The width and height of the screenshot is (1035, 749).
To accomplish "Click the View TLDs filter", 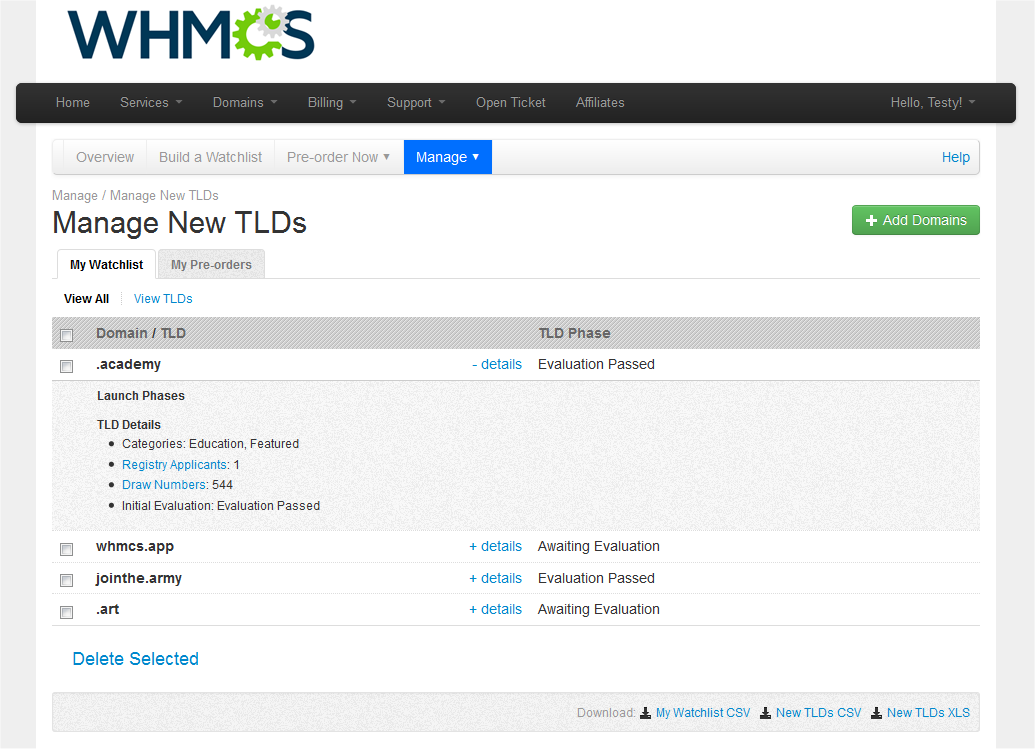I will (x=163, y=299).
